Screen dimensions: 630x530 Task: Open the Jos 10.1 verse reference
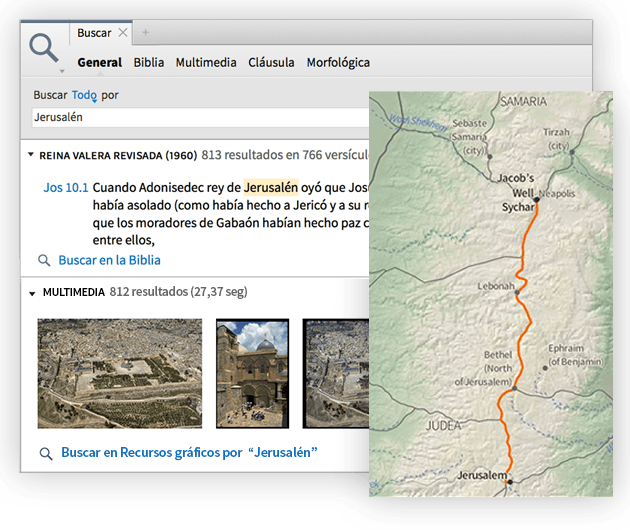[x=65, y=188]
